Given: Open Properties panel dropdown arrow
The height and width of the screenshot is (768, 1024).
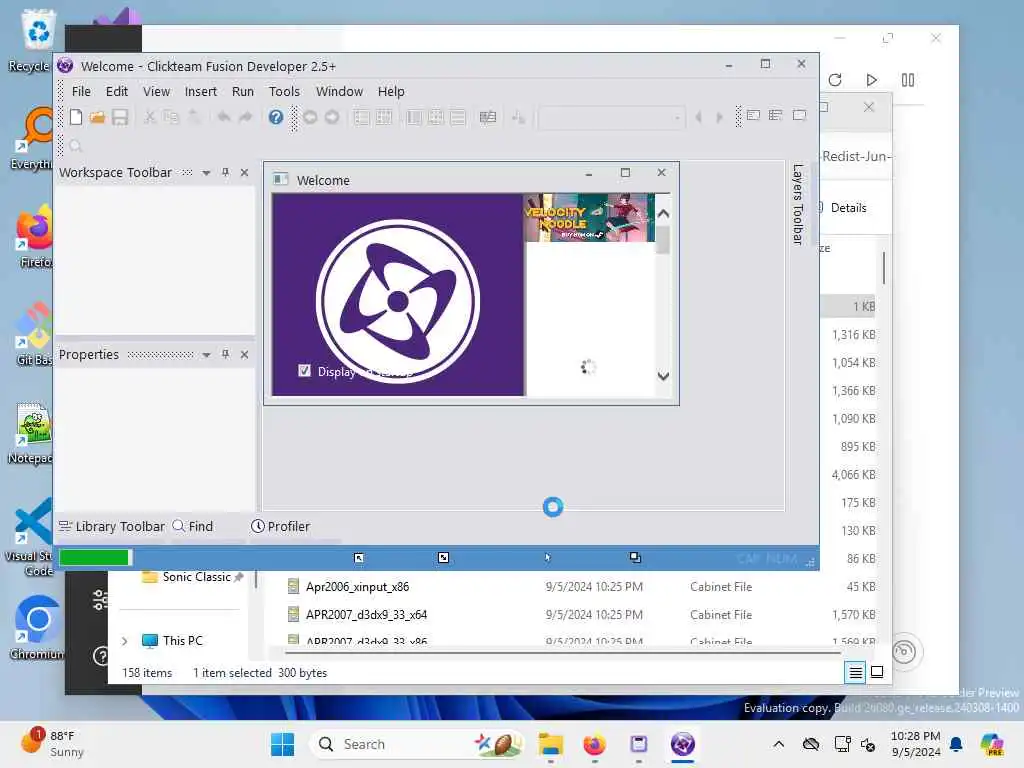Looking at the screenshot, I should coord(206,355).
